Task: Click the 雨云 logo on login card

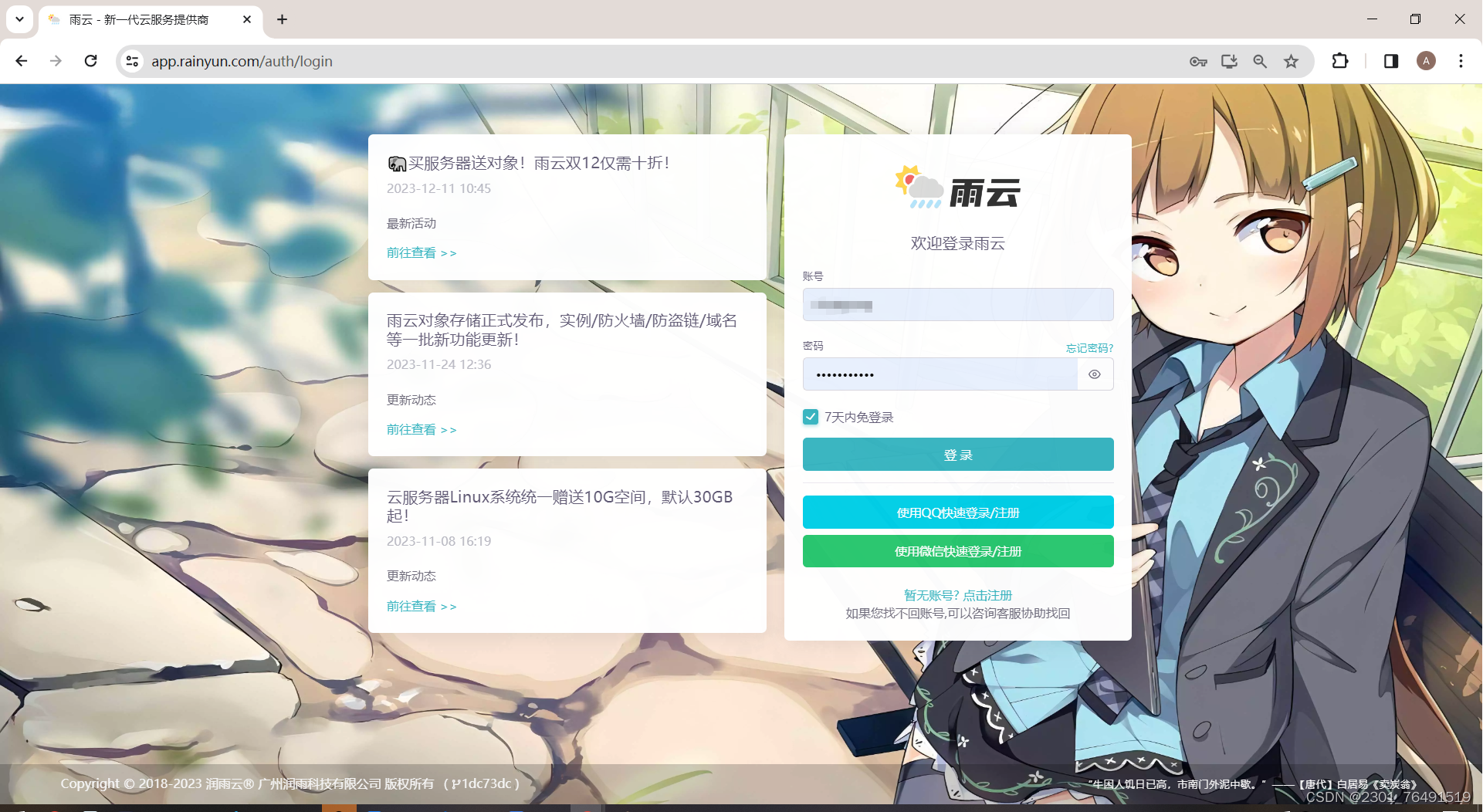Action: click(958, 188)
